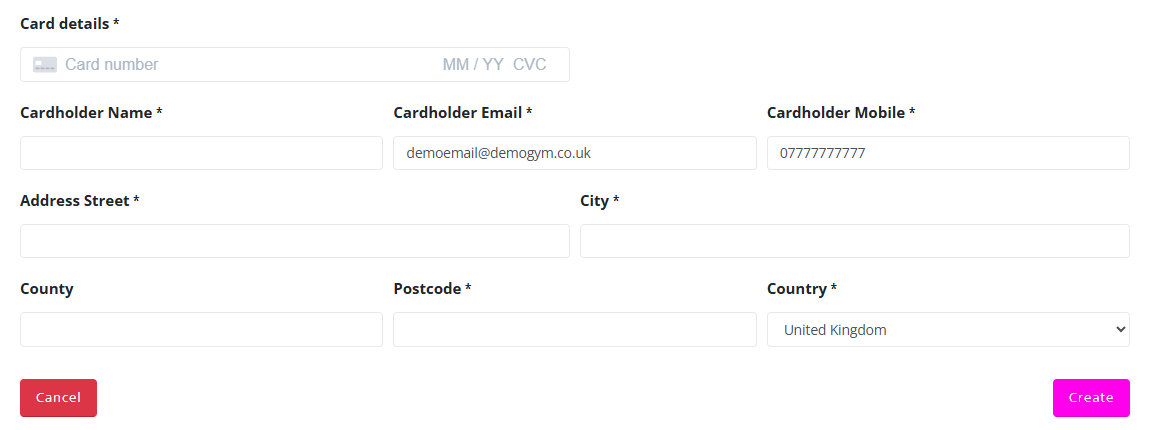
Task: Click the magenta Create button
Action: (x=1090, y=397)
